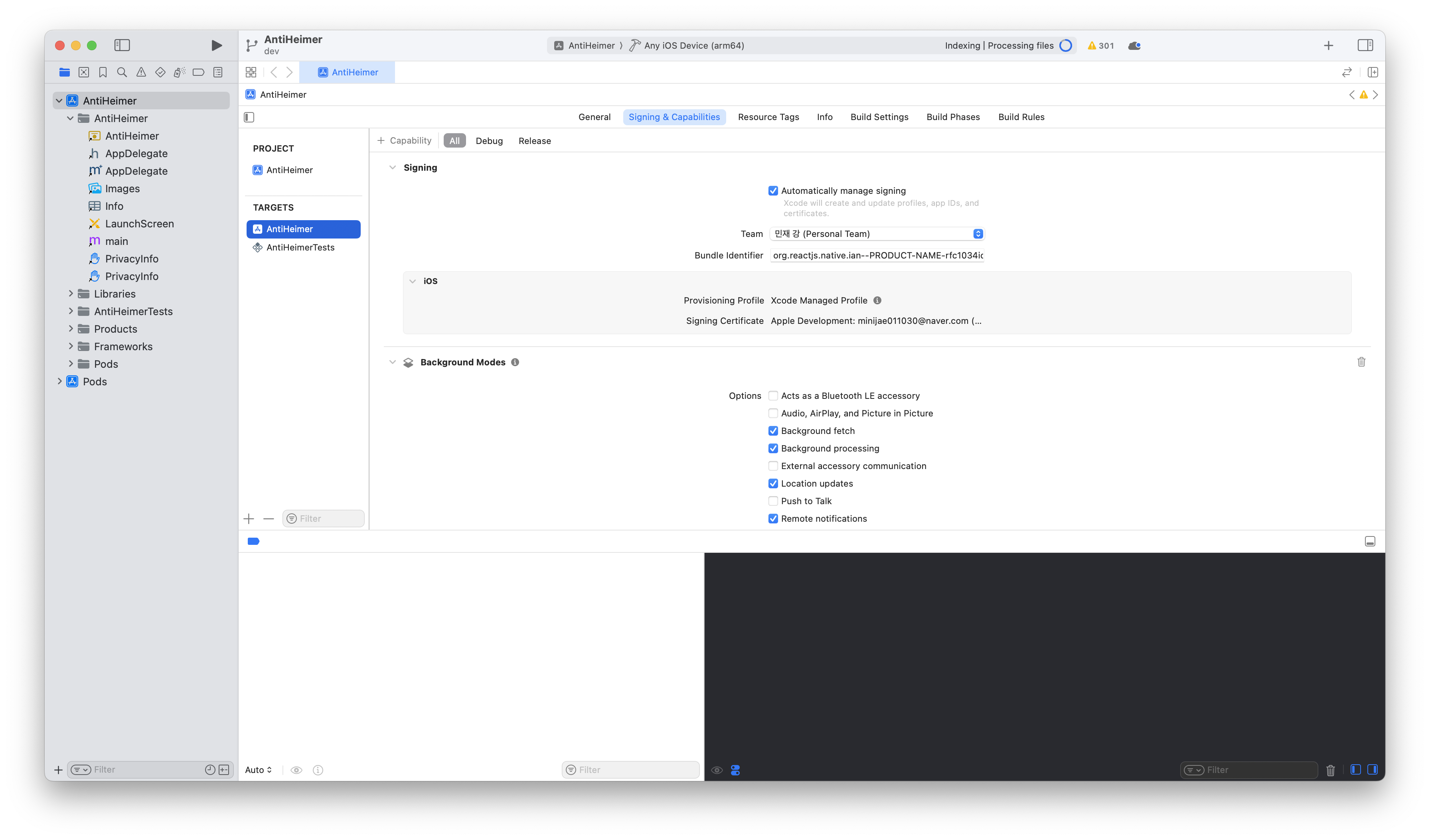Delete Background Modes capability with trash icon
1430x840 pixels.
pos(1361,362)
